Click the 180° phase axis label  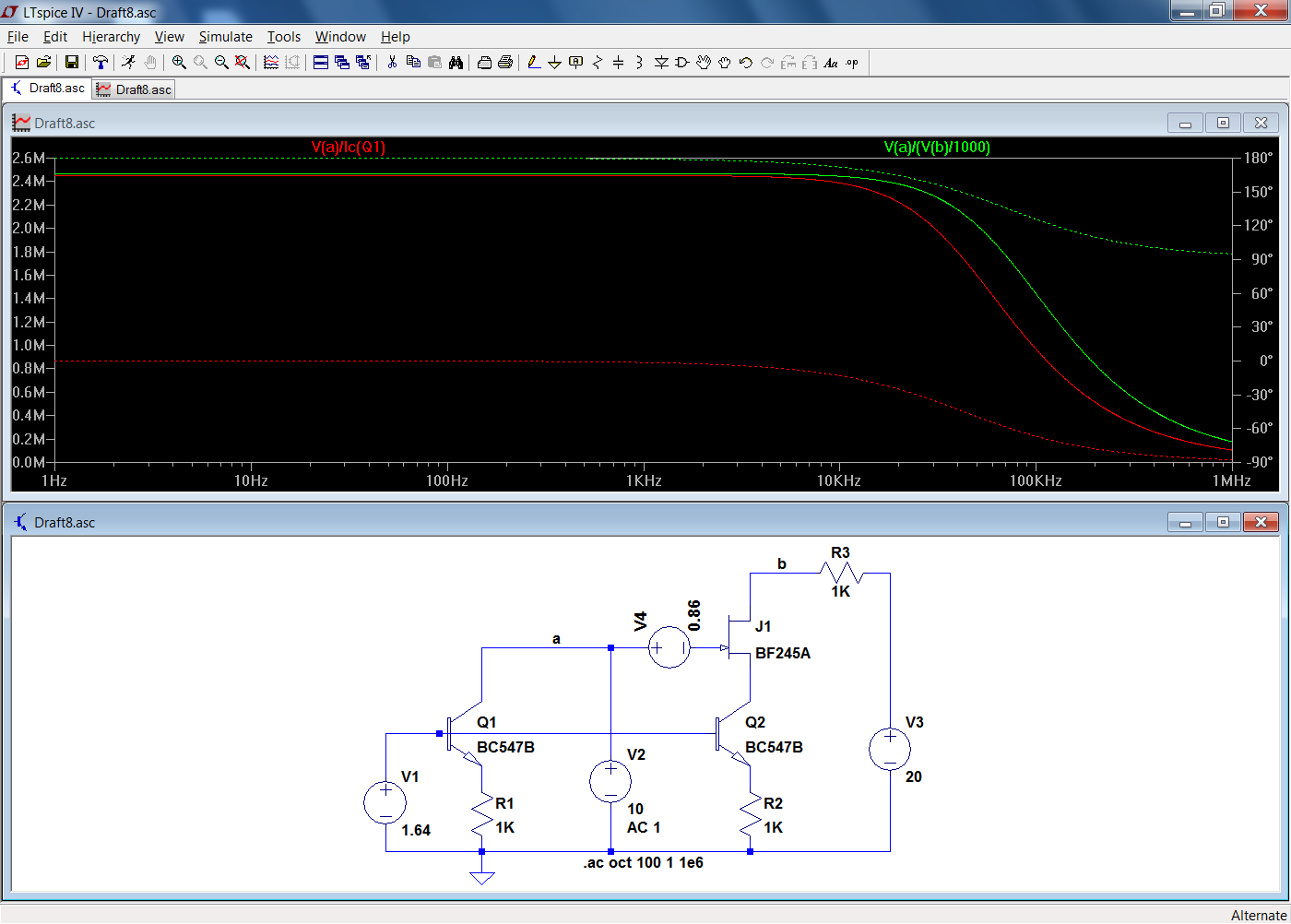click(x=1258, y=158)
